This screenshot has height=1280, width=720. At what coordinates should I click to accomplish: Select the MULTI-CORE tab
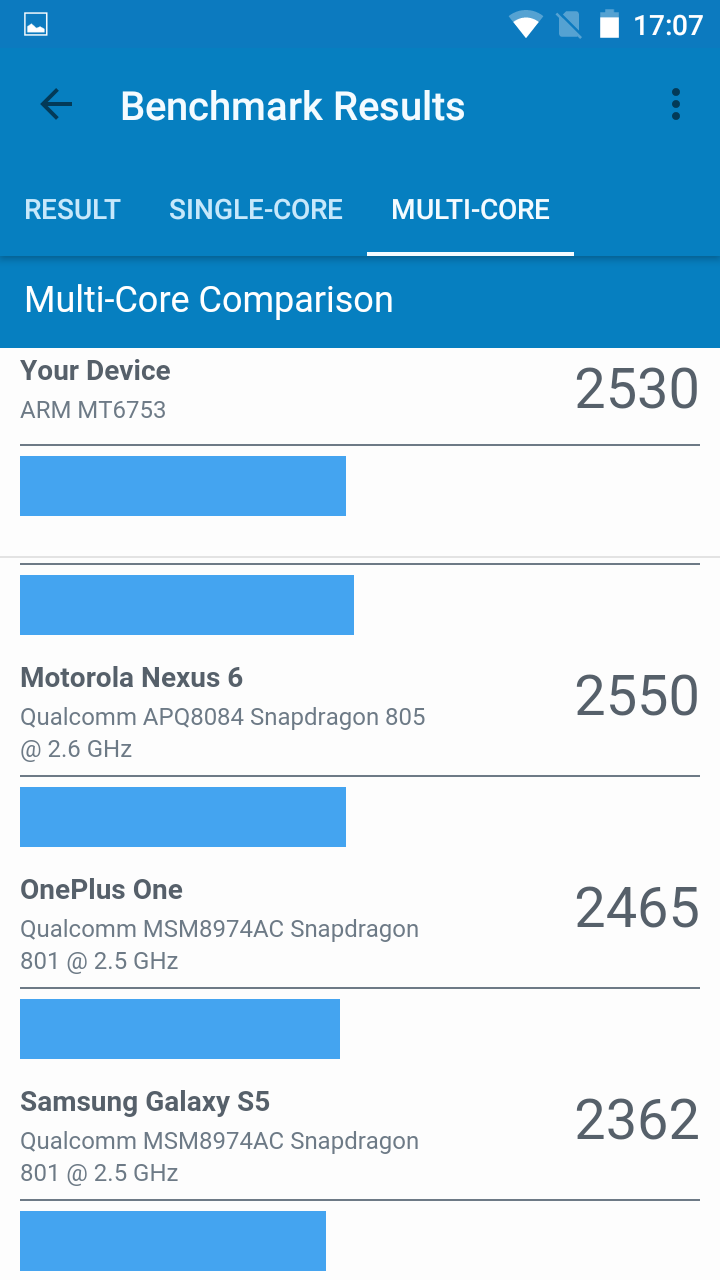470,209
